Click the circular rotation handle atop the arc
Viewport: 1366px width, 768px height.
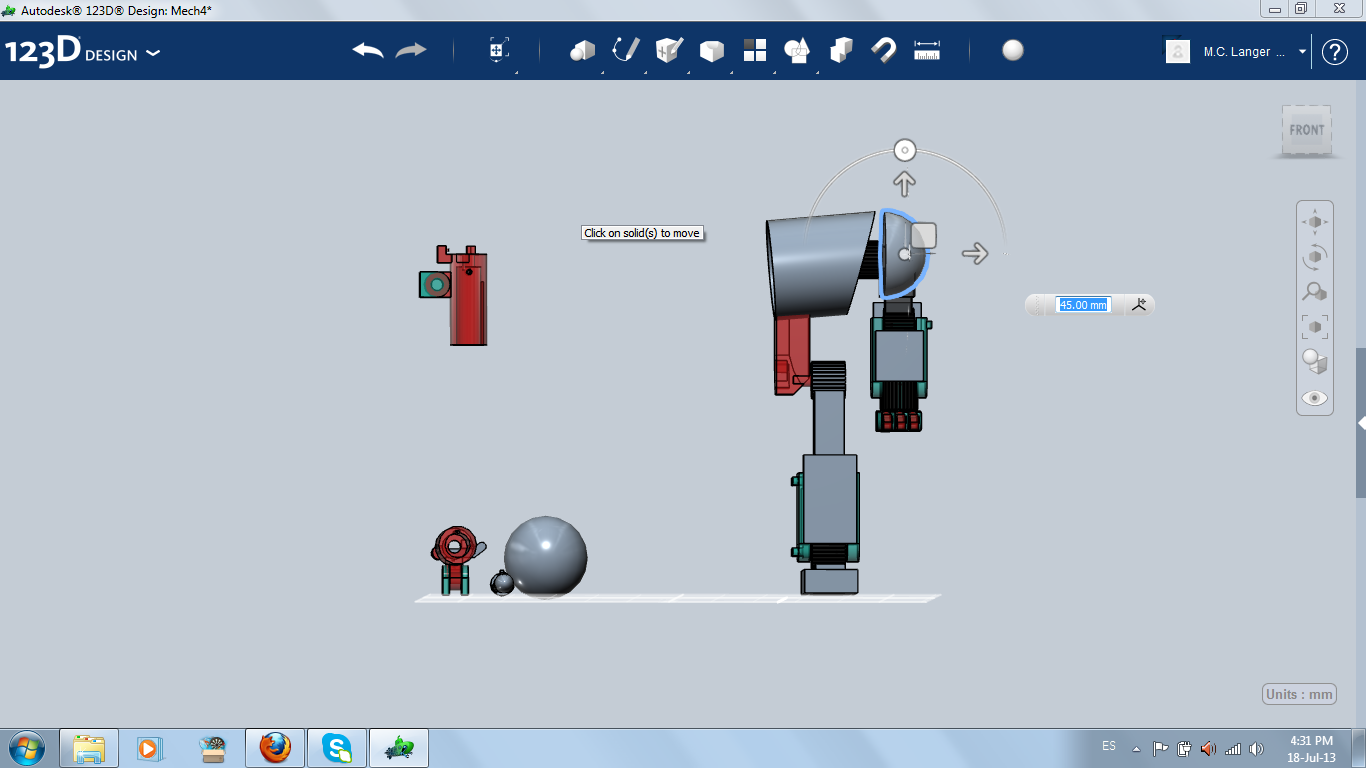(905, 151)
